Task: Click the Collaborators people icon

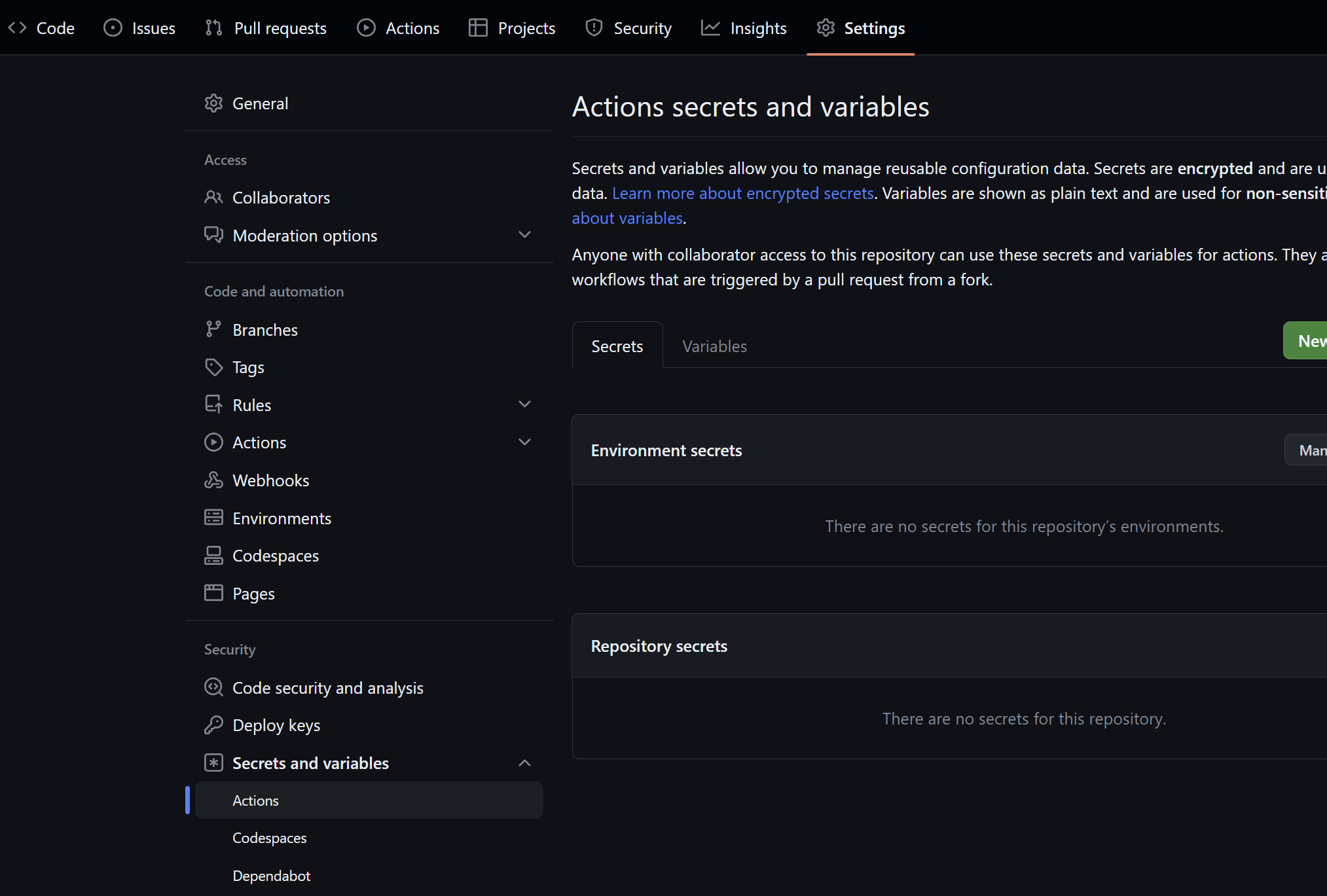Action: (213, 198)
